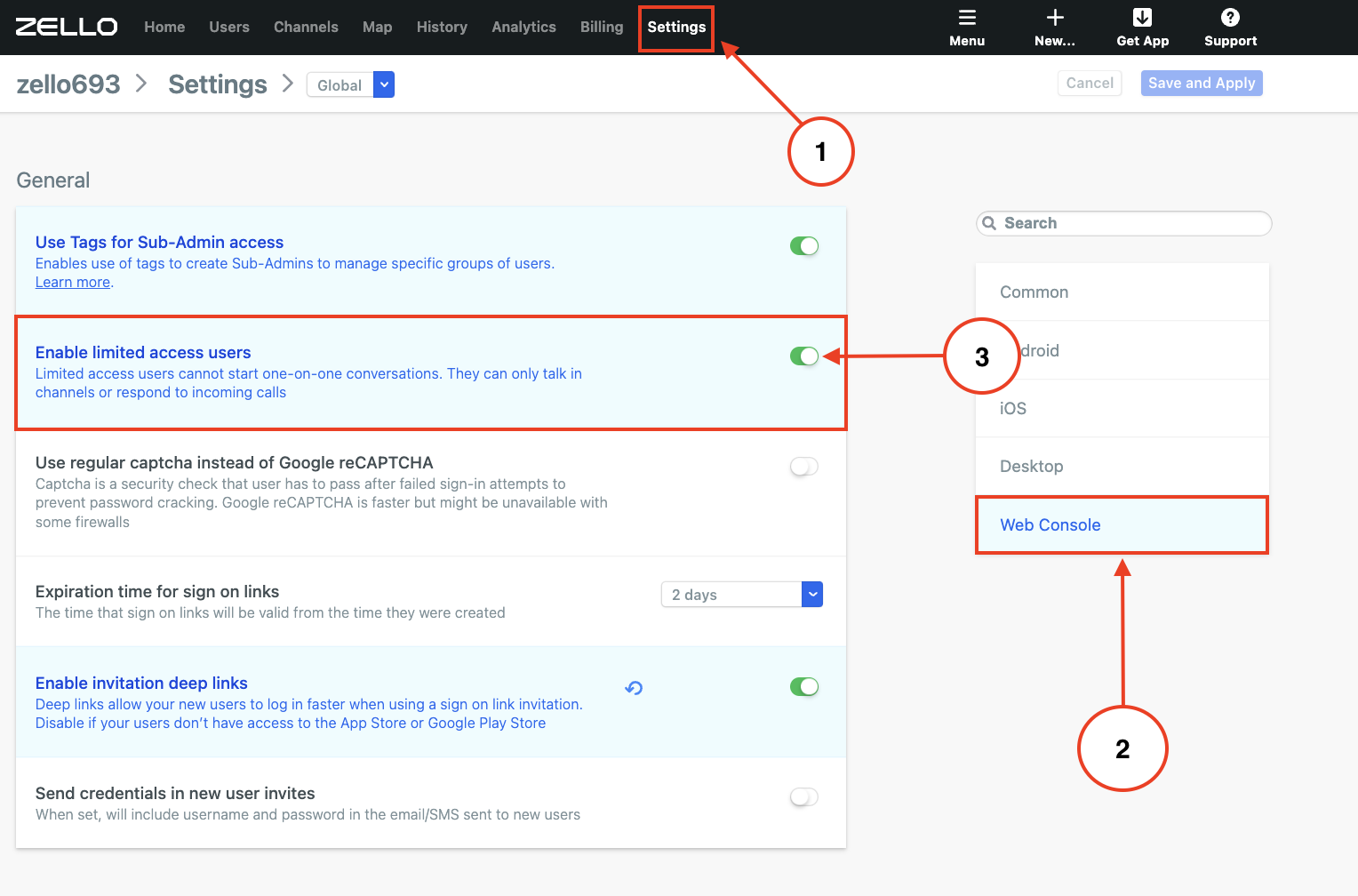Go to the Settings tab
Screen dimensions: 1358x896
coord(675,28)
